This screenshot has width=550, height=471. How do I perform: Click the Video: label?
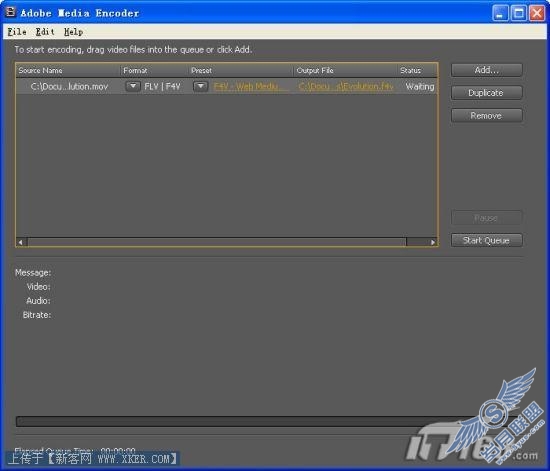coord(39,287)
